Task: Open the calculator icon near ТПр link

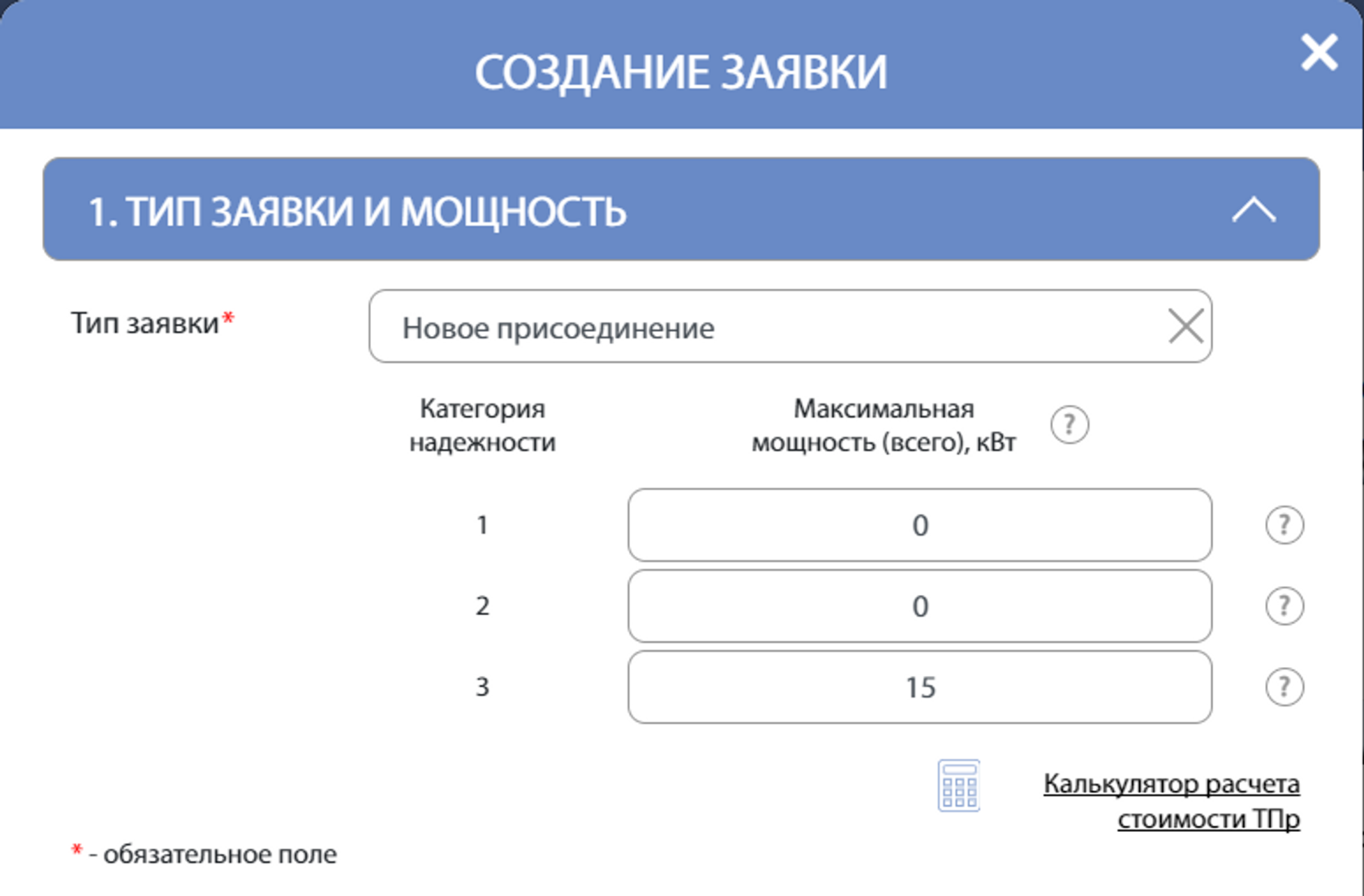Action: 959,786
